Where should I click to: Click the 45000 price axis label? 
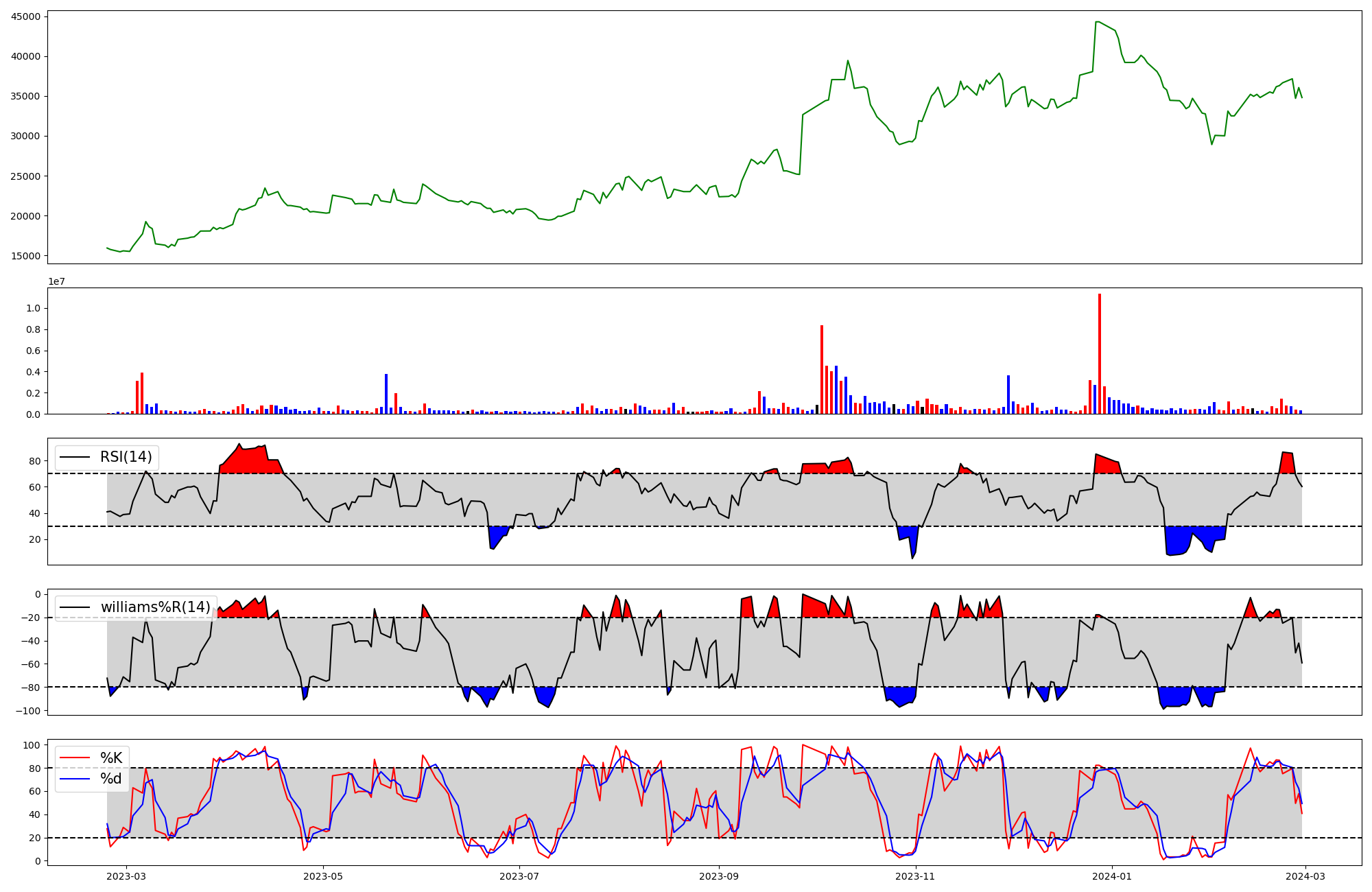tap(25, 16)
